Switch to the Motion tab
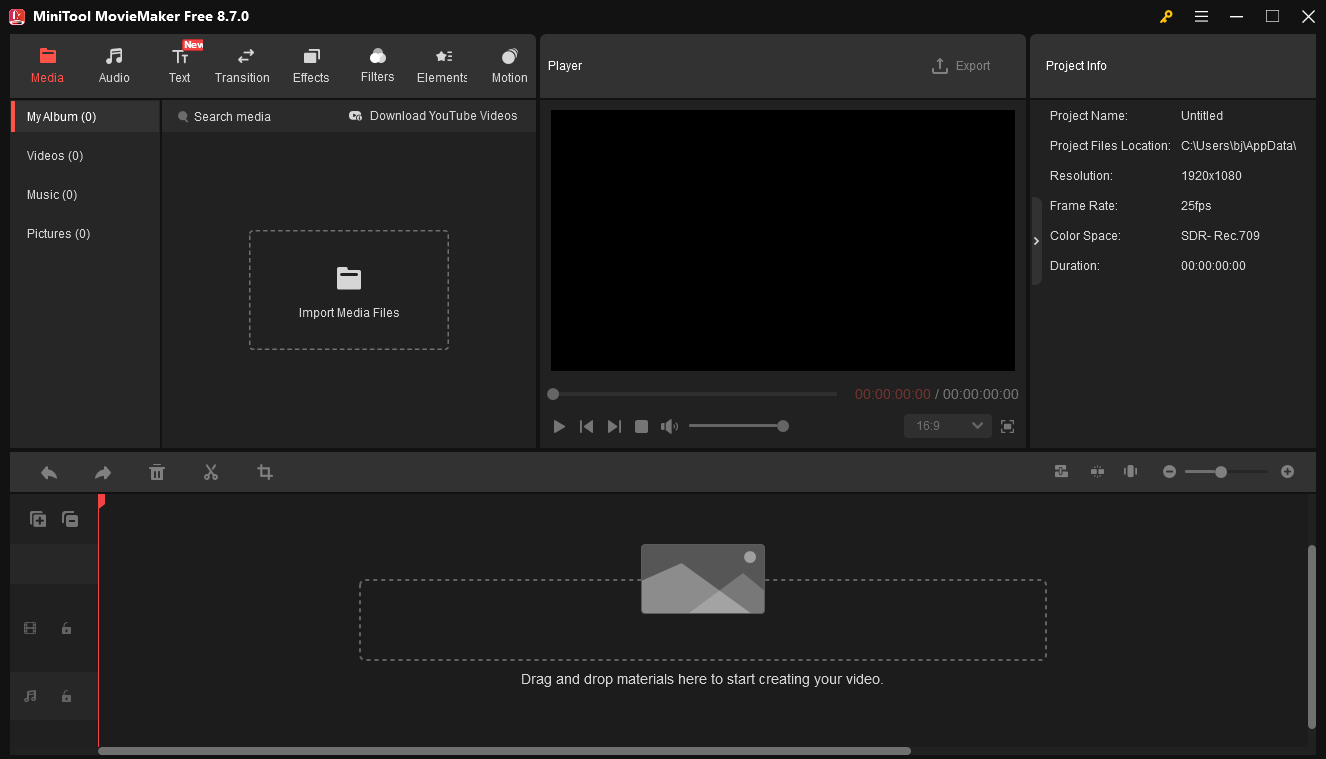 [x=509, y=66]
